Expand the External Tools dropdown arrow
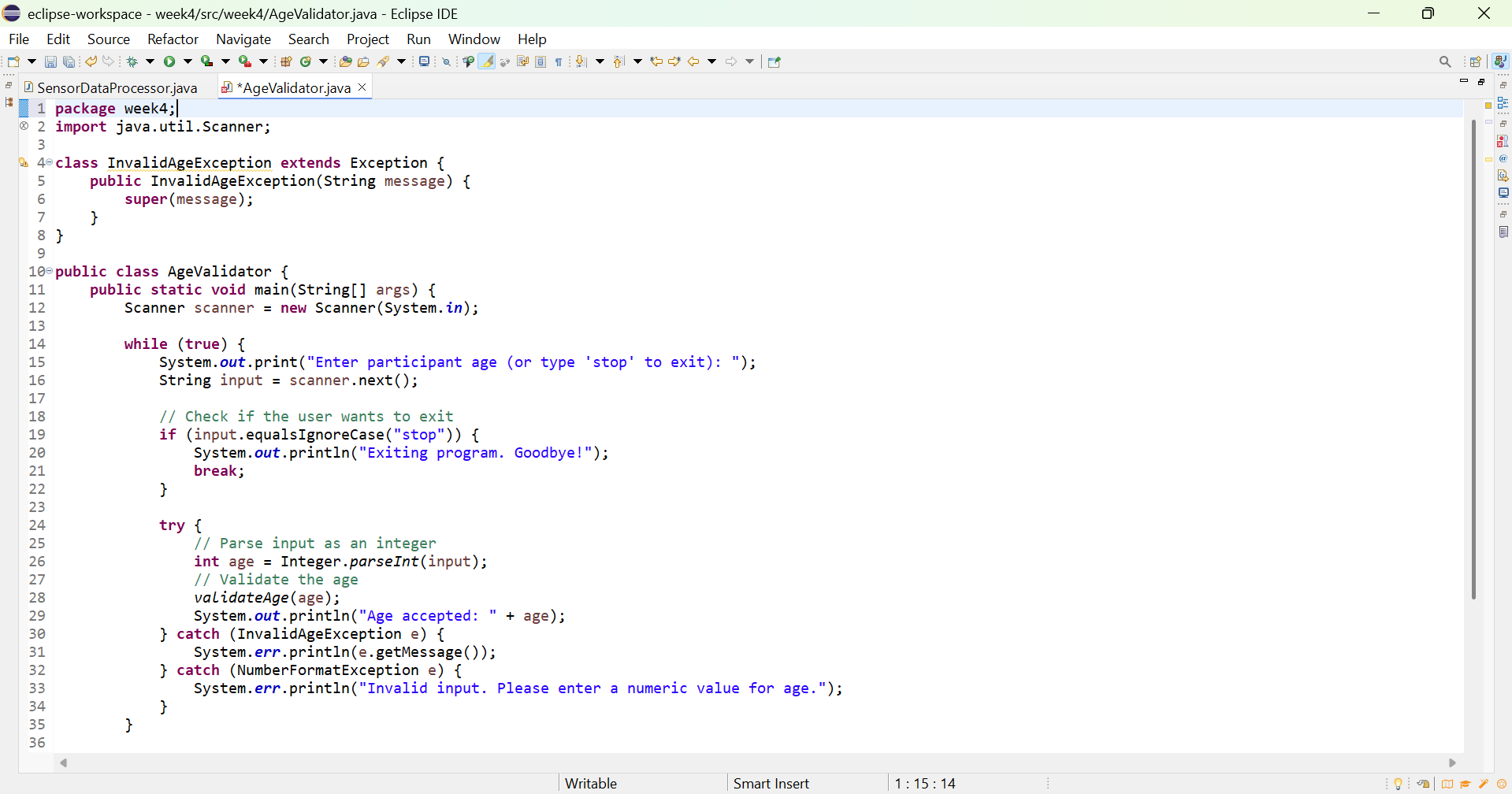Viewport: 1512px width, 794px height. [x=264, y=61]
